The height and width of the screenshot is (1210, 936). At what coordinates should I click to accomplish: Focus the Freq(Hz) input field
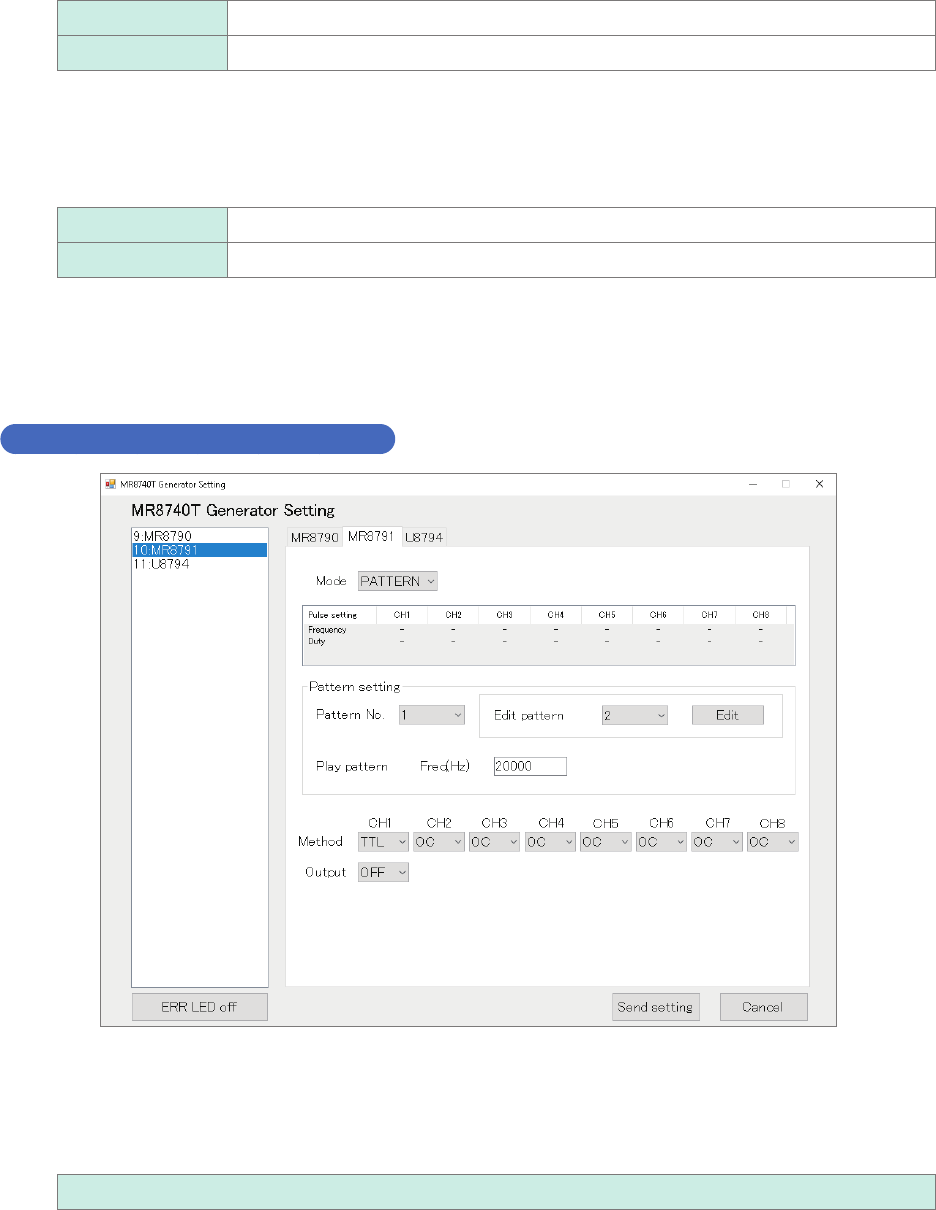tap(530, 766)
